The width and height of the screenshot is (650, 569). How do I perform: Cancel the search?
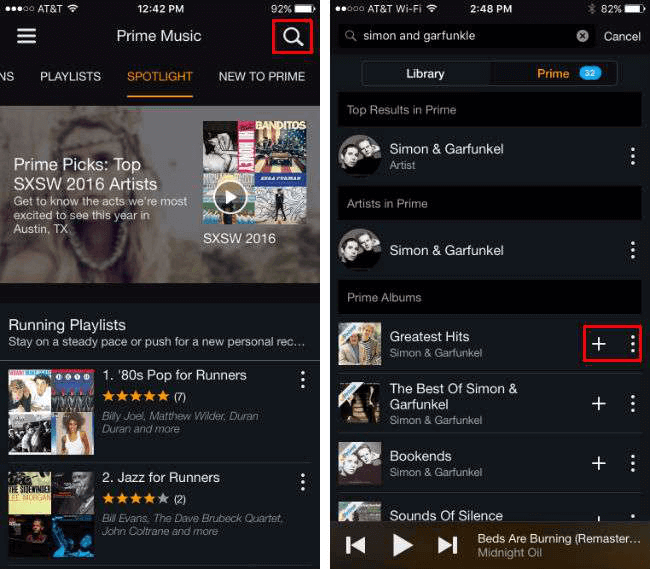(x=622, y=36)
